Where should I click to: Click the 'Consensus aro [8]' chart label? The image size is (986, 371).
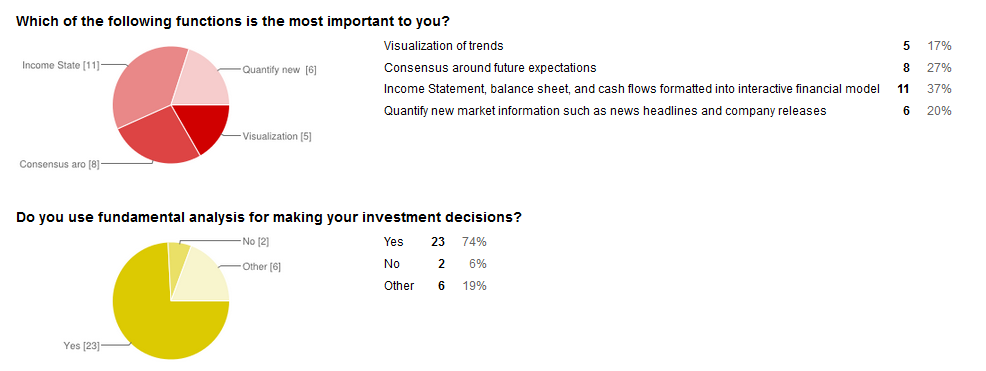point(59,164)
